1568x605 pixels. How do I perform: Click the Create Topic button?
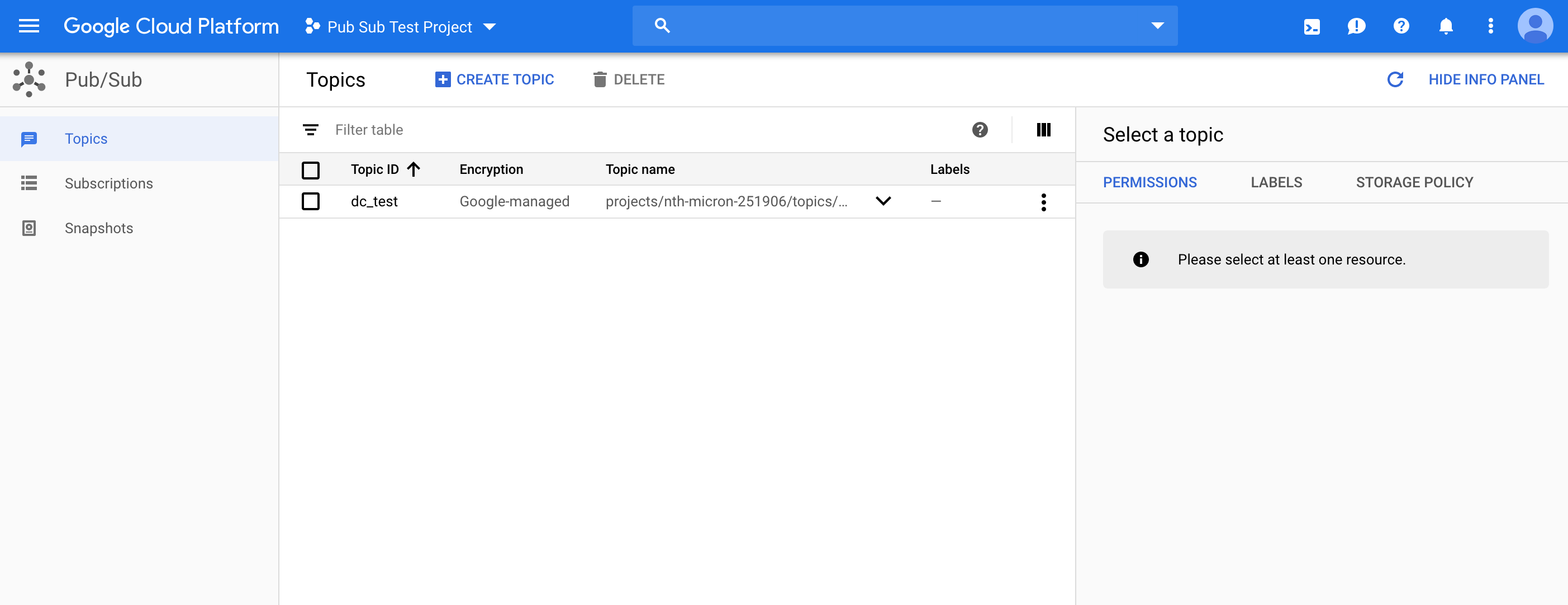(494, 79)
